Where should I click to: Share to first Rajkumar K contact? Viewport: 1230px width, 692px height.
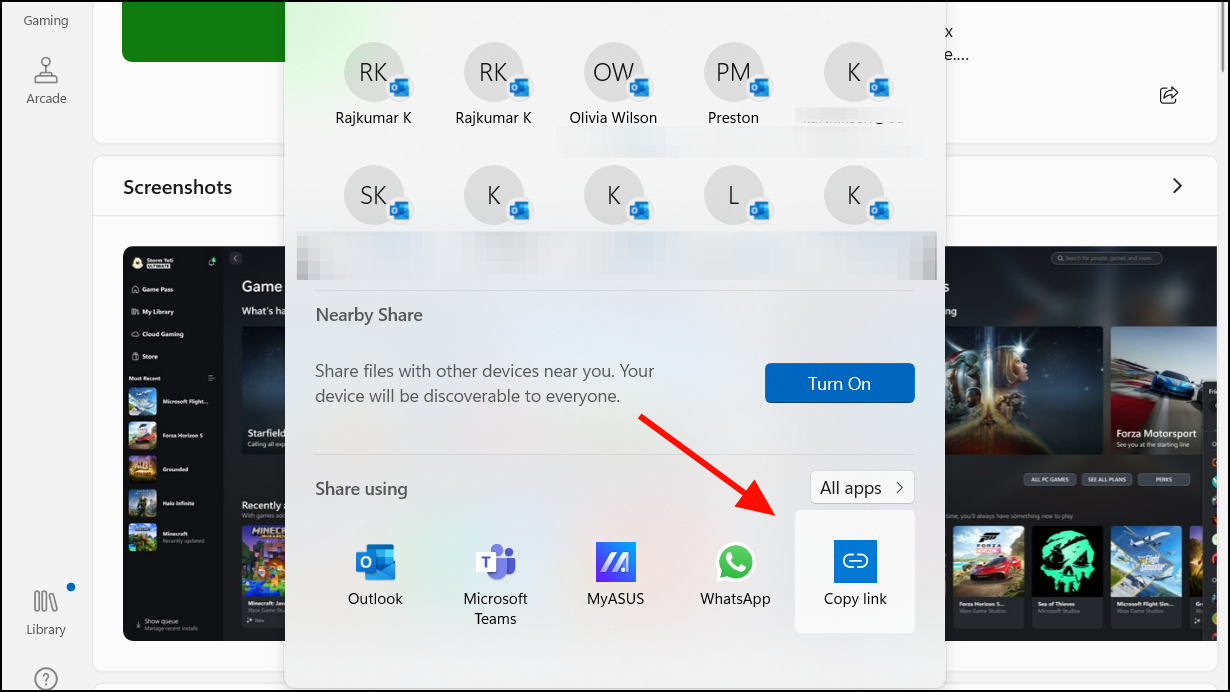coord(374,85)
